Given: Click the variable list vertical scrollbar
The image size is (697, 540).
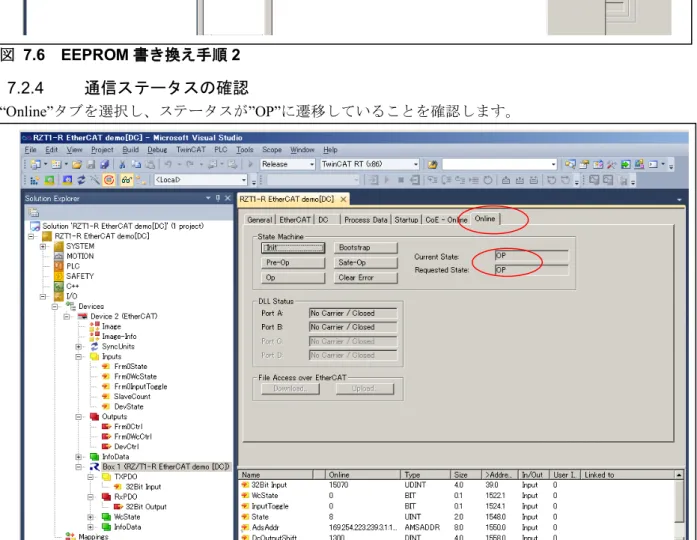Looking at the screenshot, I should click(x=679, y=504).
